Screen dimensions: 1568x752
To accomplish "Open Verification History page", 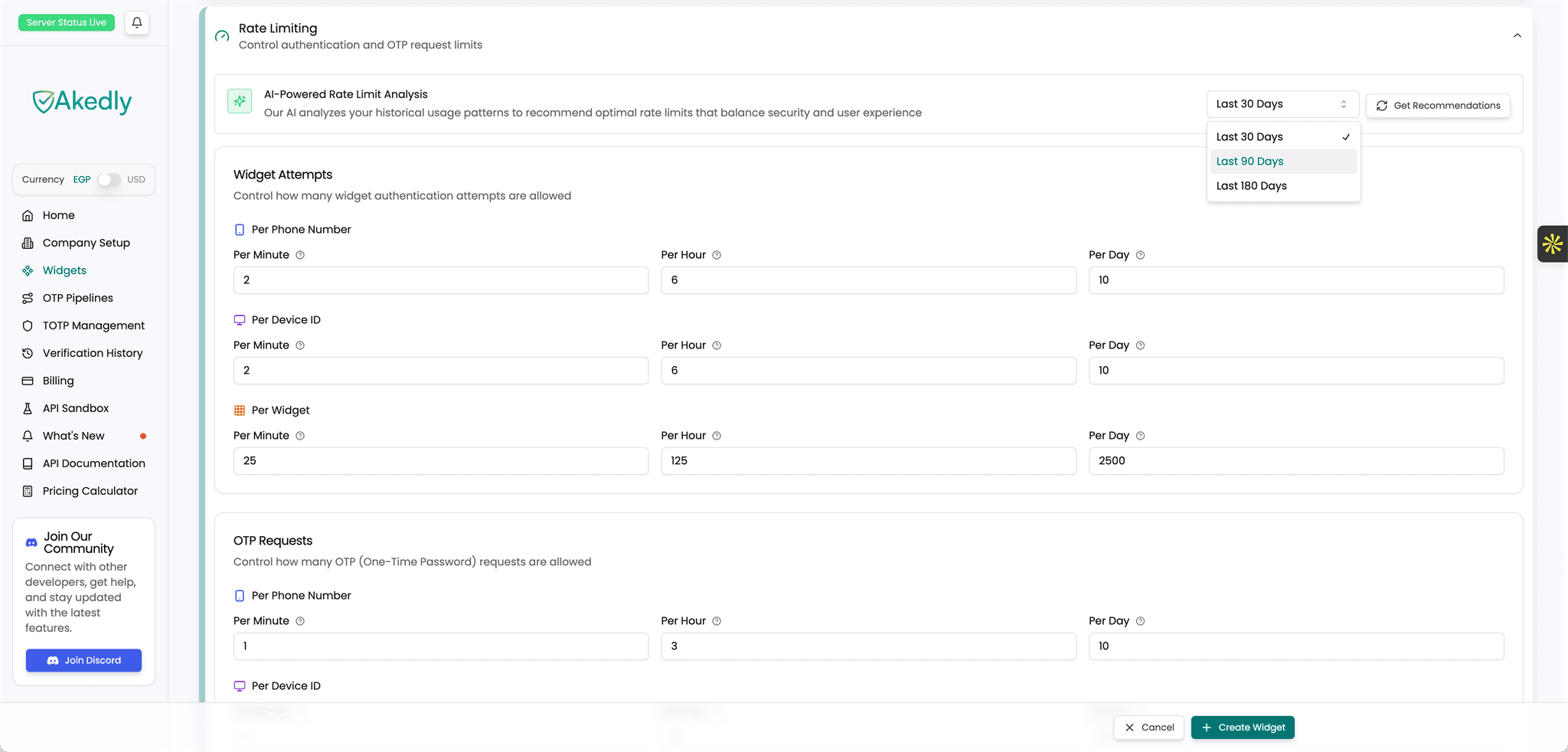I will point(83,353).
